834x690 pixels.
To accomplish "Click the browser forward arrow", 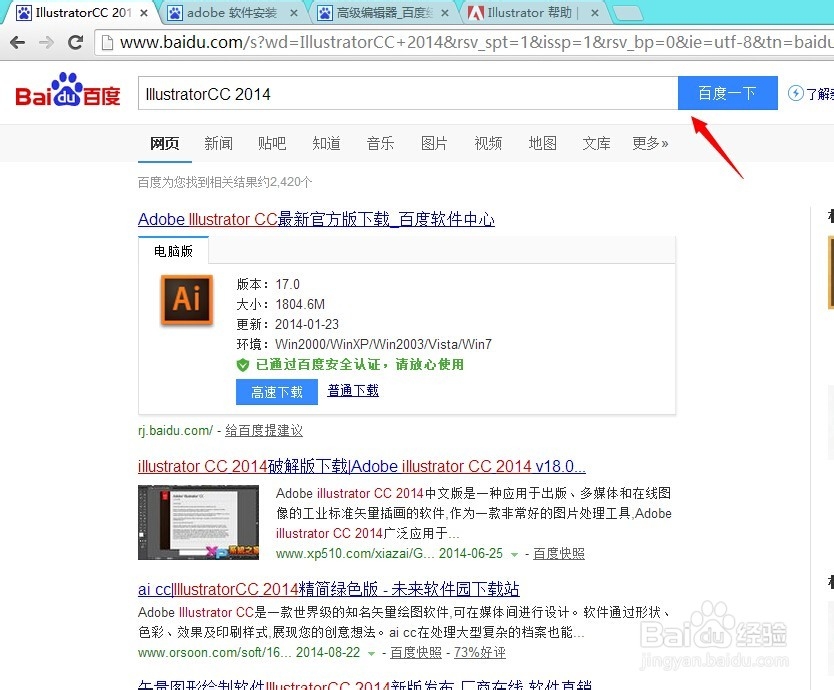I will coord(47,42).
